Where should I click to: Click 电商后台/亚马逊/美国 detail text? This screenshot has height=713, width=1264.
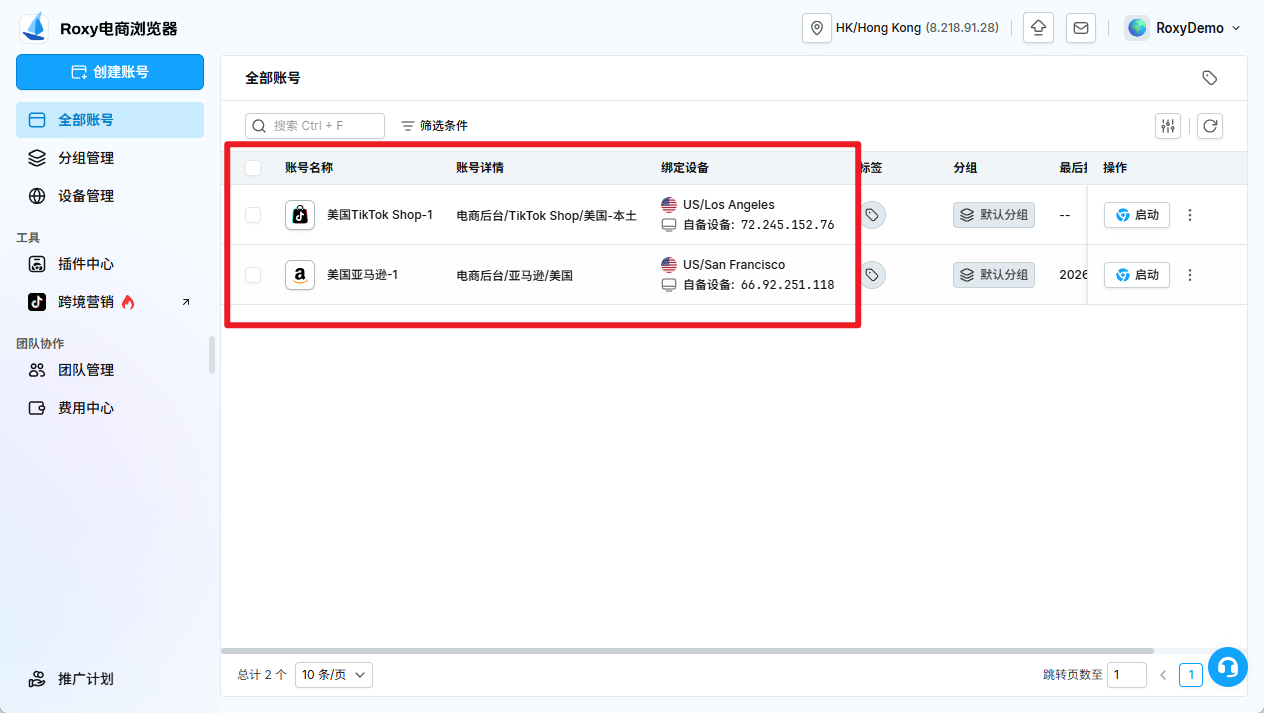point(515,276)
